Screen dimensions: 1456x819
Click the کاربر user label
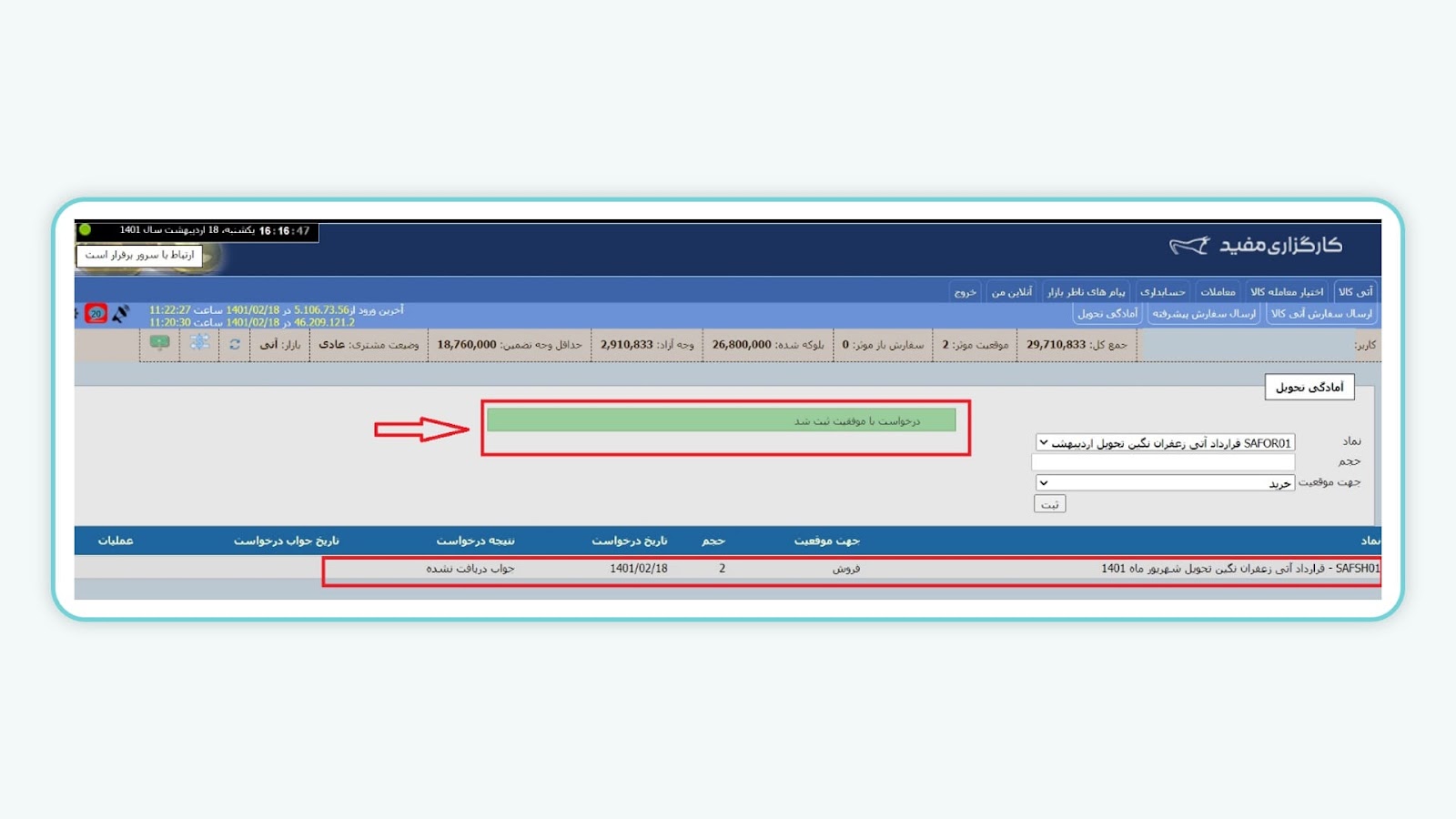pyautogui.click(x=1365, y=345)
